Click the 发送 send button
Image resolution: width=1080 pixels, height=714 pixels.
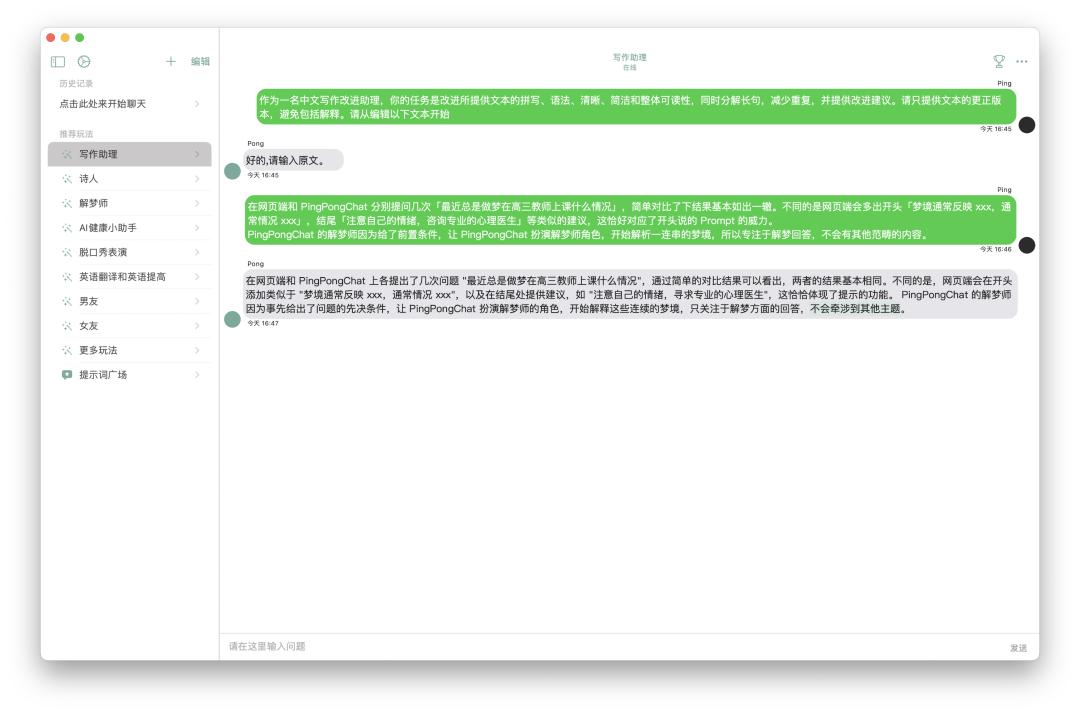point(1019,648)
